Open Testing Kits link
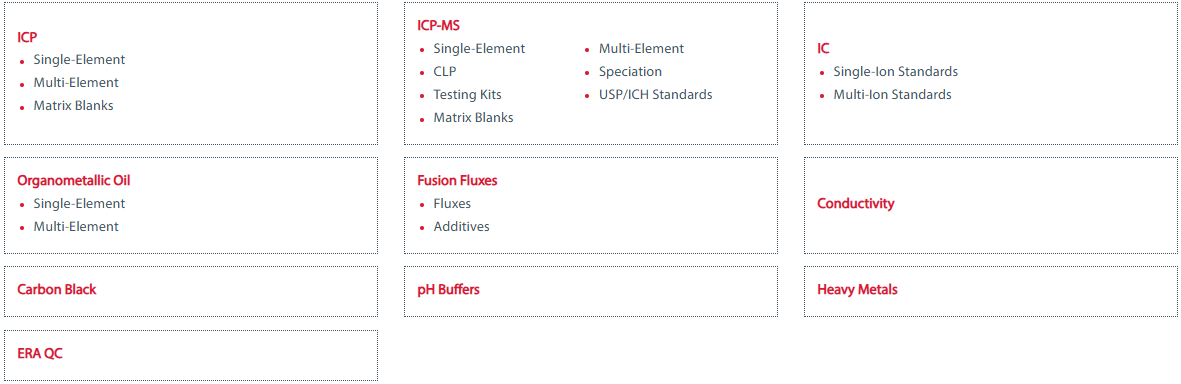 pos(467,95)
